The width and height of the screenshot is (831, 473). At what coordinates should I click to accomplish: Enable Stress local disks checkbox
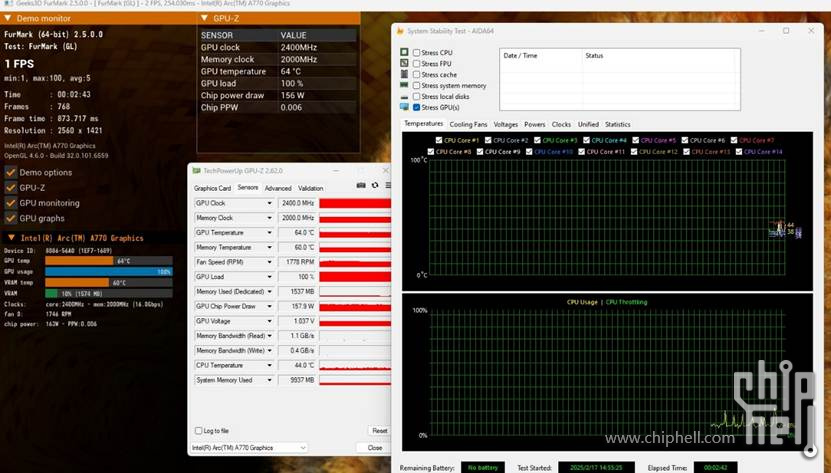[417, 97]
